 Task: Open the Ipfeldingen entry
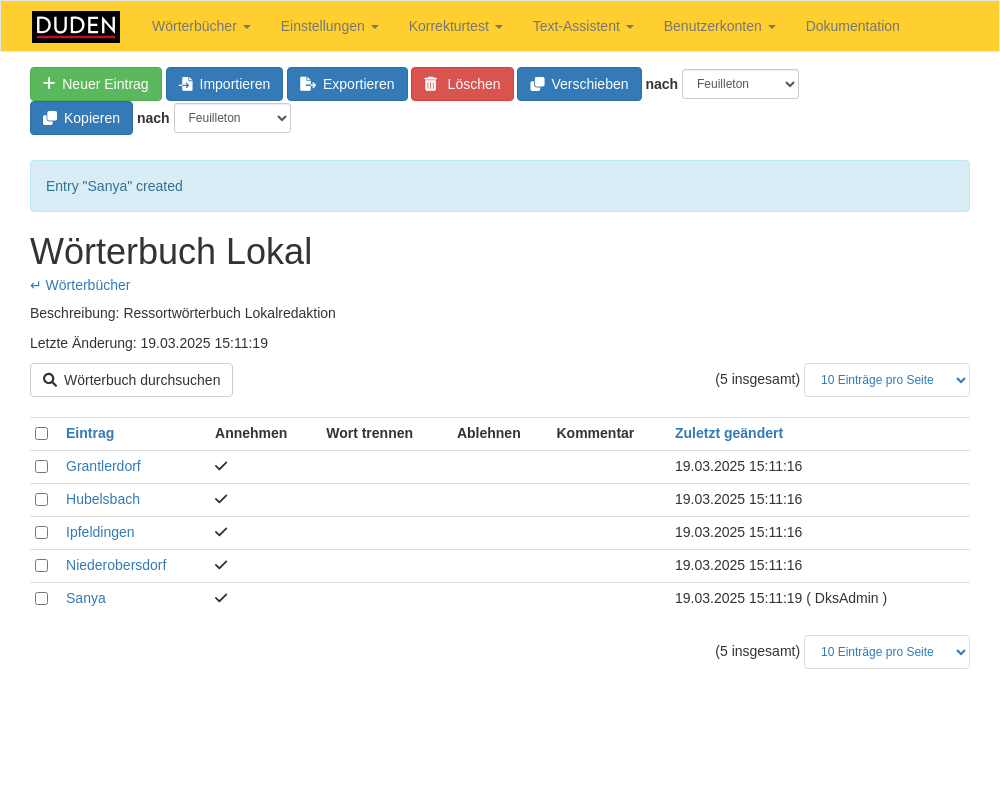pyautogui.click(x=100, y=532)
